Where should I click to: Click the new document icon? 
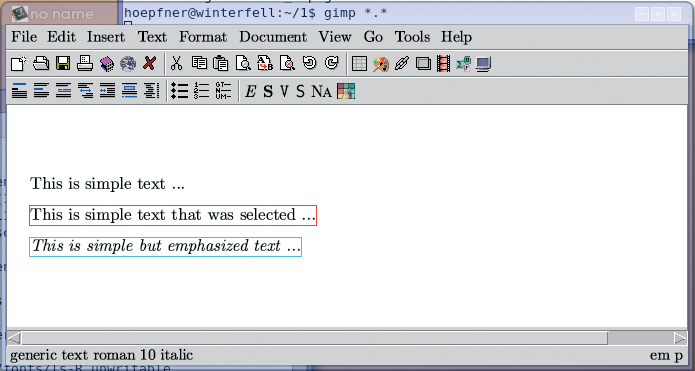coord(19,64)
